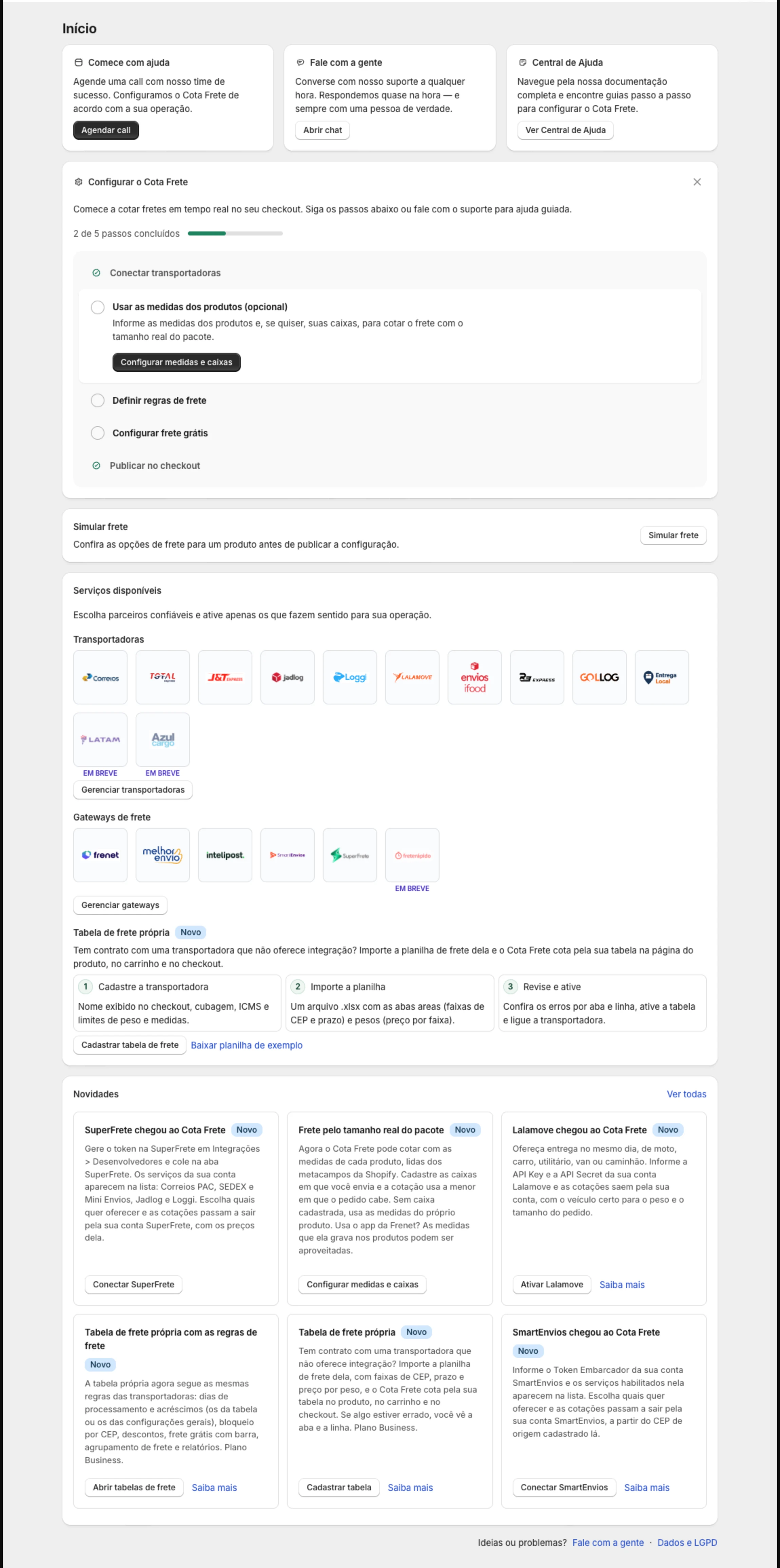Download via Baixar planilha de exemplo link
Image resolution: width=780 pixels, height=1568 pixels.
click(247, 1045)
